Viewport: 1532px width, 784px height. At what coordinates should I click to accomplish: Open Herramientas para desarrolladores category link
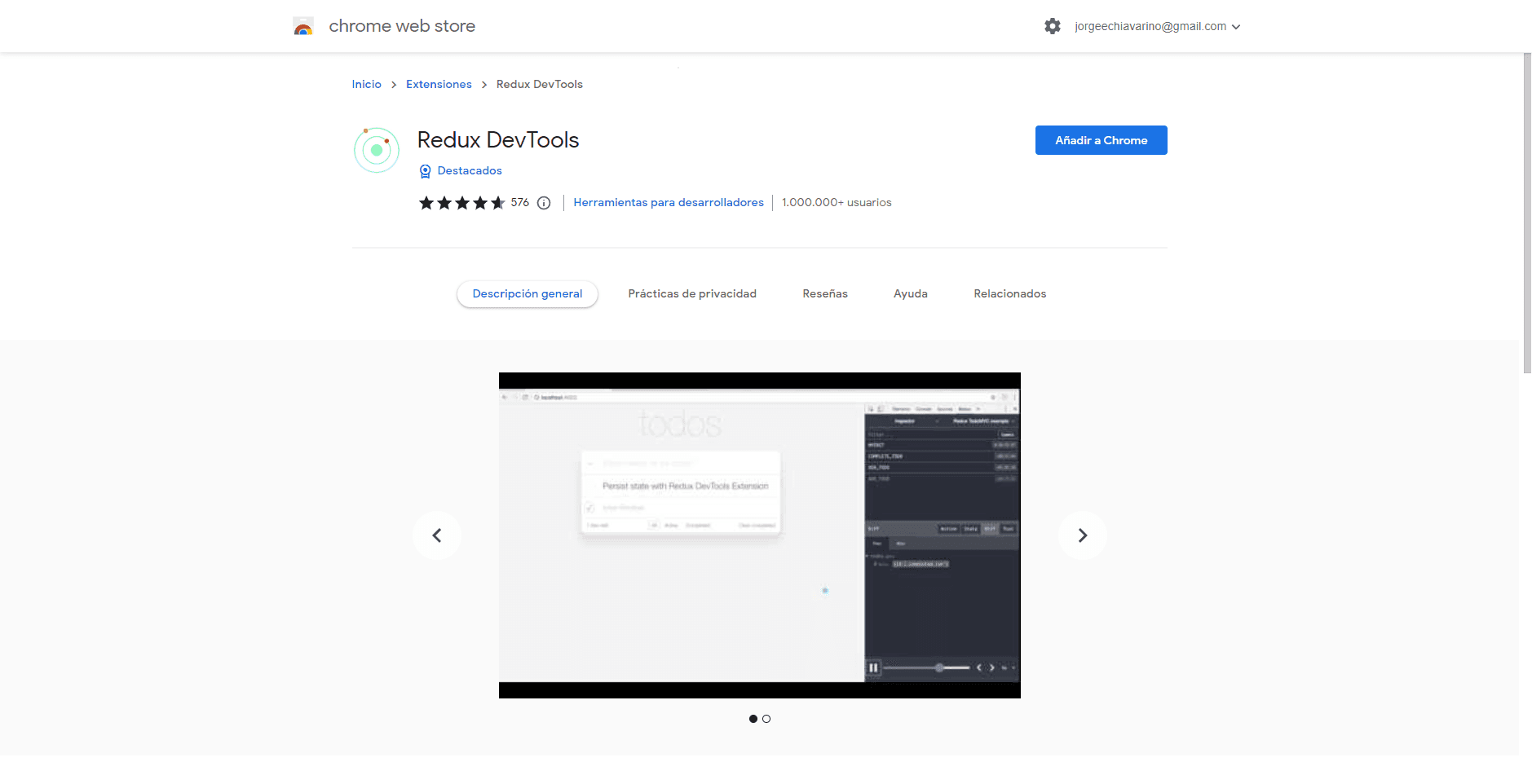coord(669,202)
